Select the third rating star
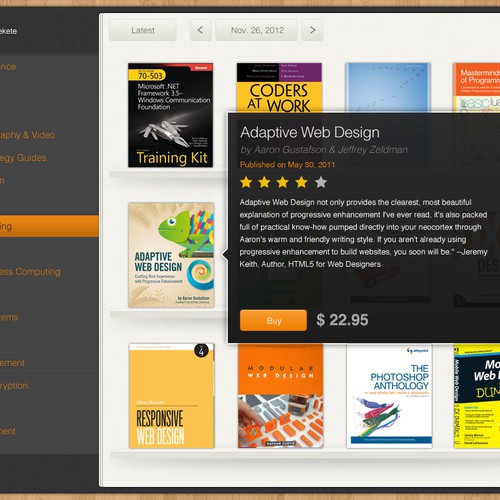Image resolution: width=500 pixels, height=500 pixels. (x=283, y=182)
